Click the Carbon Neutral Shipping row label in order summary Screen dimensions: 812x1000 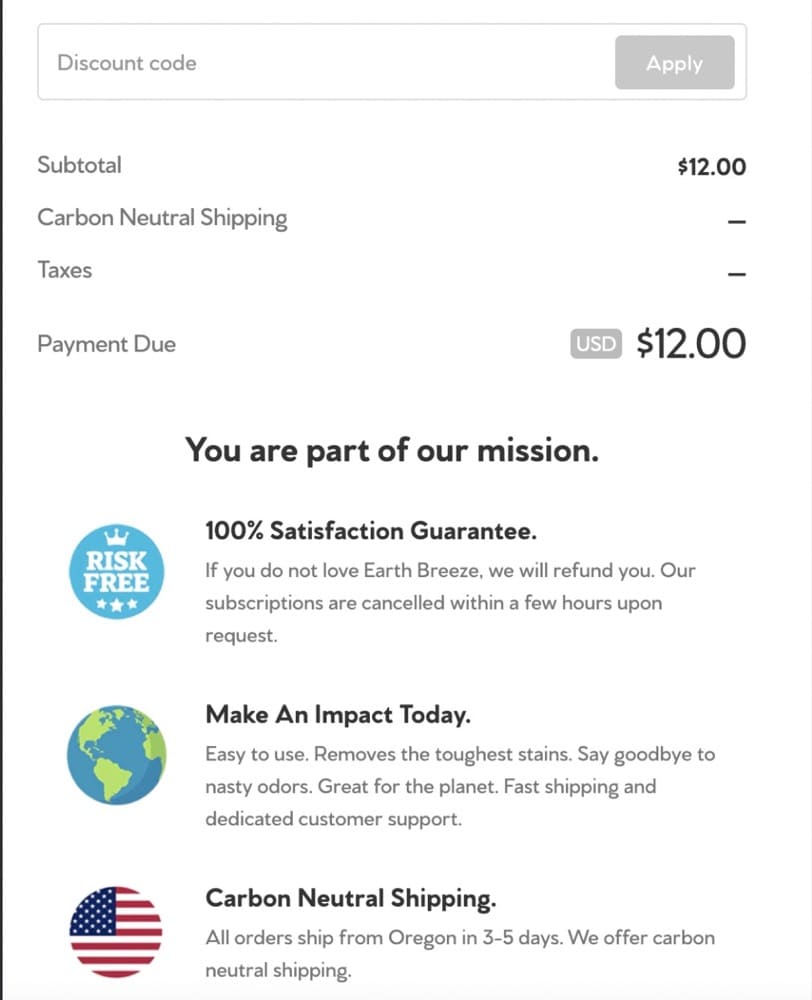(x=162, y=218)
